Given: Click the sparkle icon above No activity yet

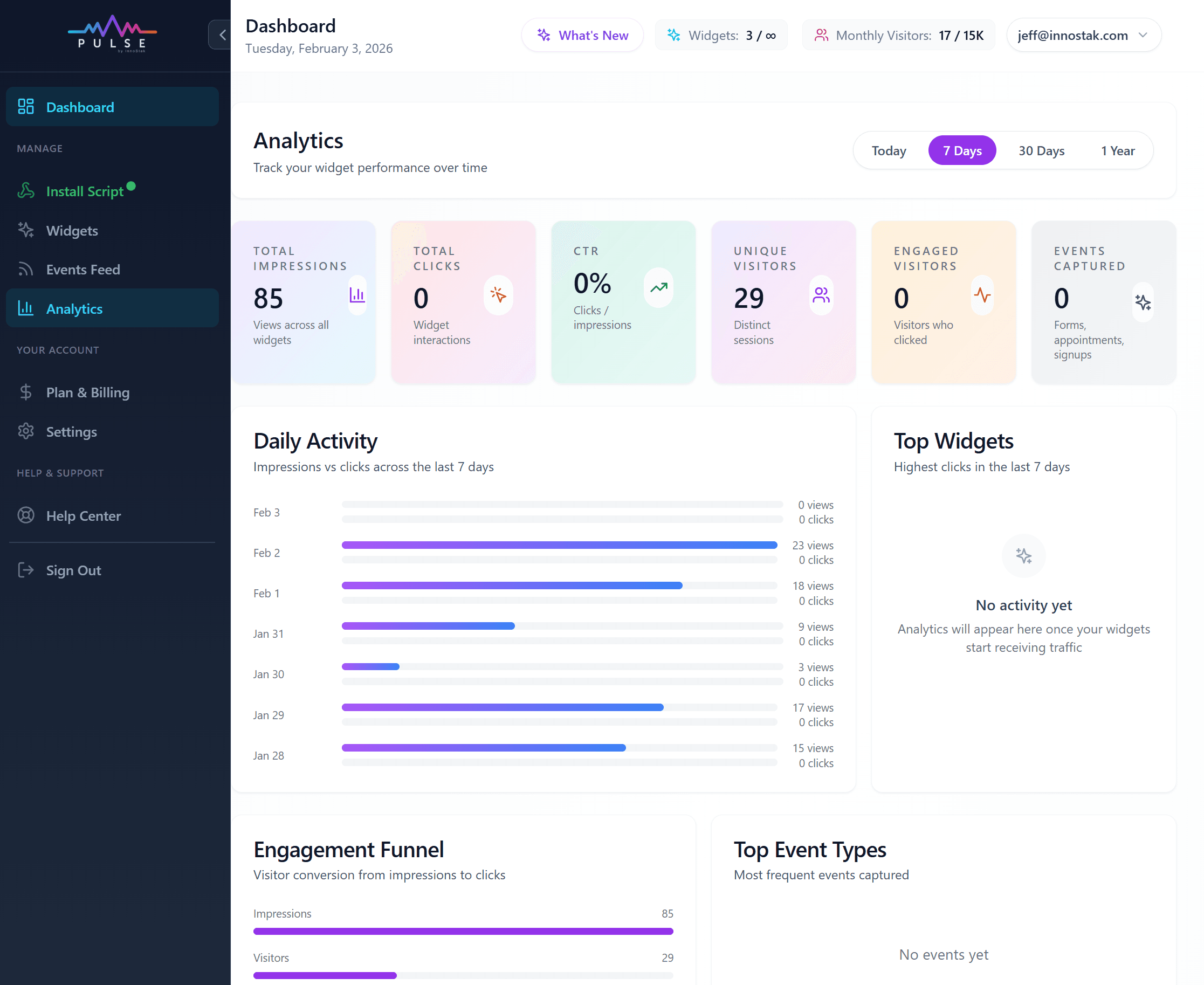Looking at the screenshot, I should 1023,555.
